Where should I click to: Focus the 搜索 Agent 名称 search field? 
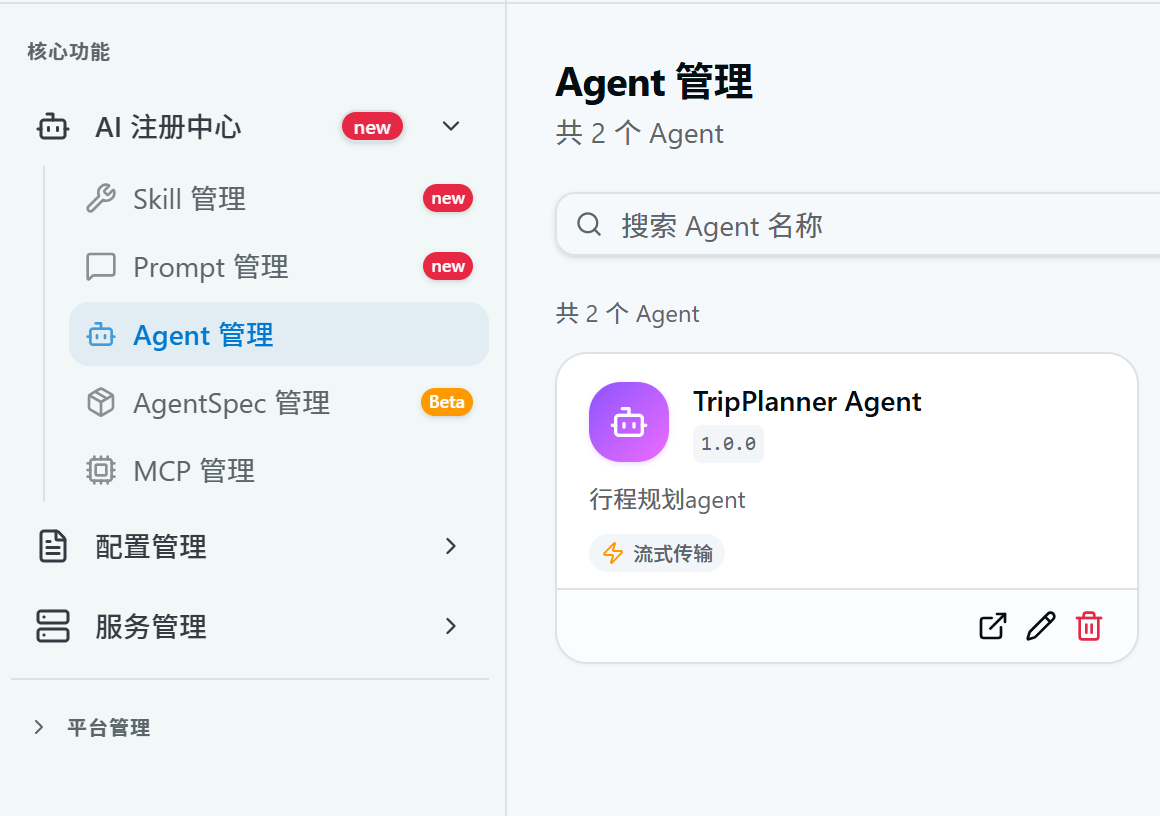click(857, 225)
